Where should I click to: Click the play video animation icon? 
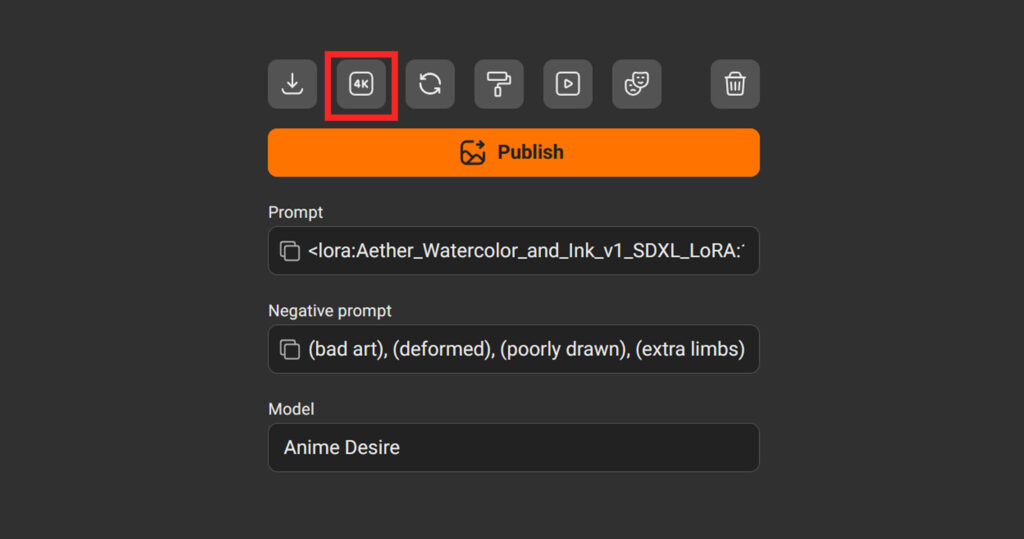(568, 84)
